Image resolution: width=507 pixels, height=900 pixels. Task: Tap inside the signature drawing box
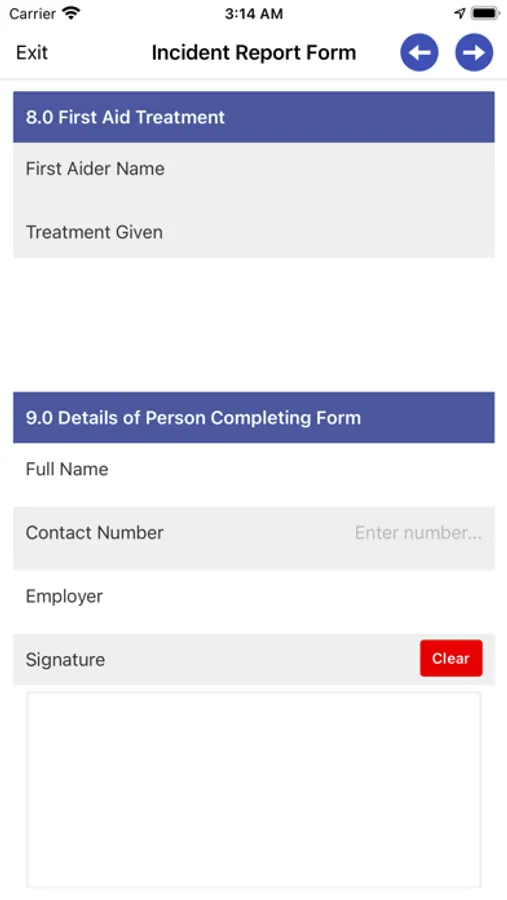tap(254, 790)
